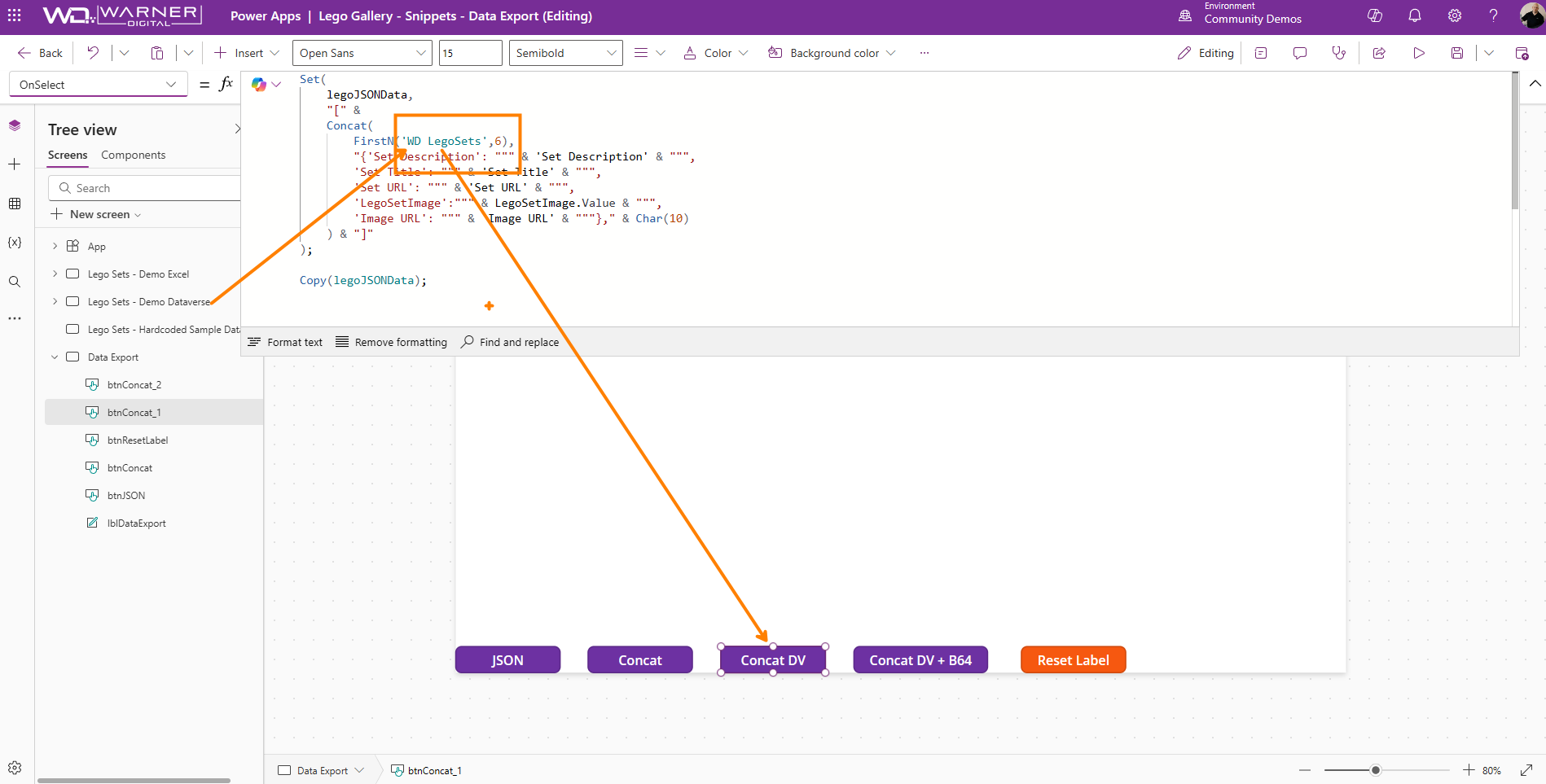
Task: Click the Insert plus sidebar icon
Action: coord(15,164)
